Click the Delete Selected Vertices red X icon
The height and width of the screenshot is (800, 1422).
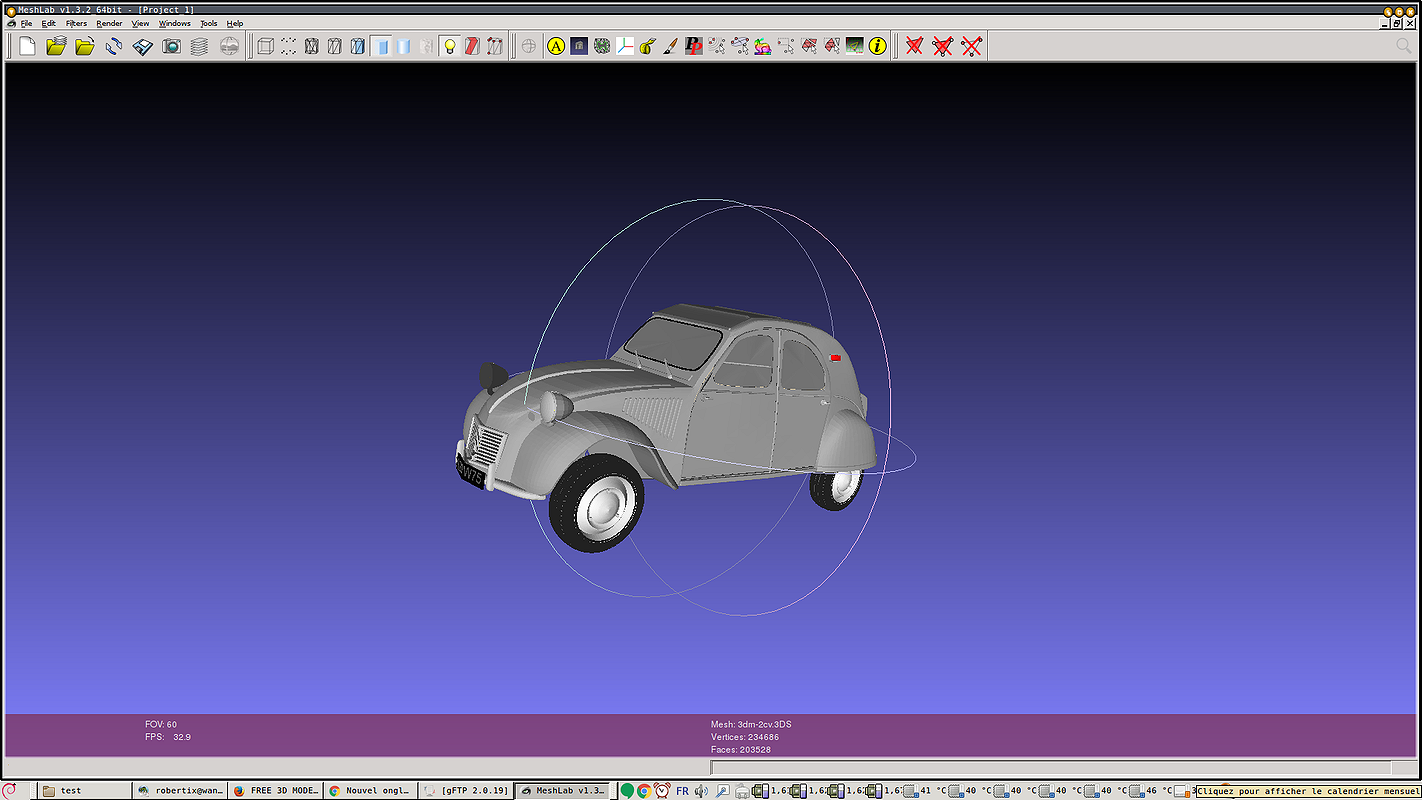pos(972,46)
